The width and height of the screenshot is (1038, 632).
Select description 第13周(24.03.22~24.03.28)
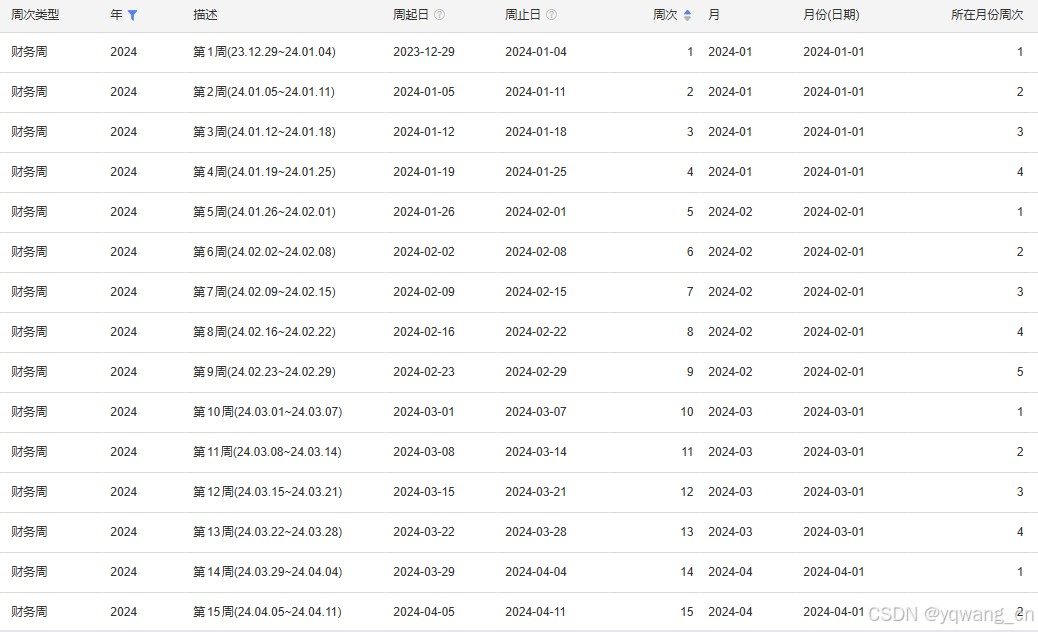point(267,531)
